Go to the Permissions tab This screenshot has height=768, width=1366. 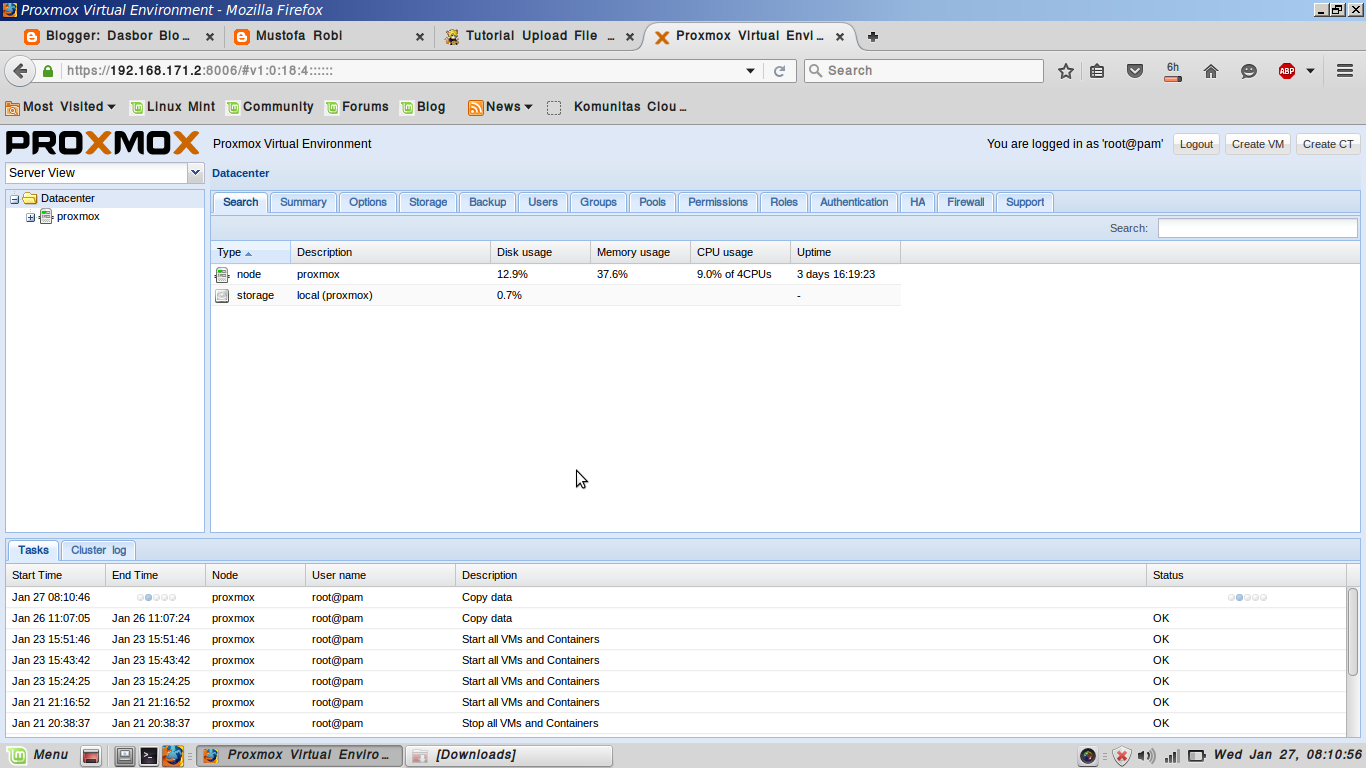tap(718, 202)
